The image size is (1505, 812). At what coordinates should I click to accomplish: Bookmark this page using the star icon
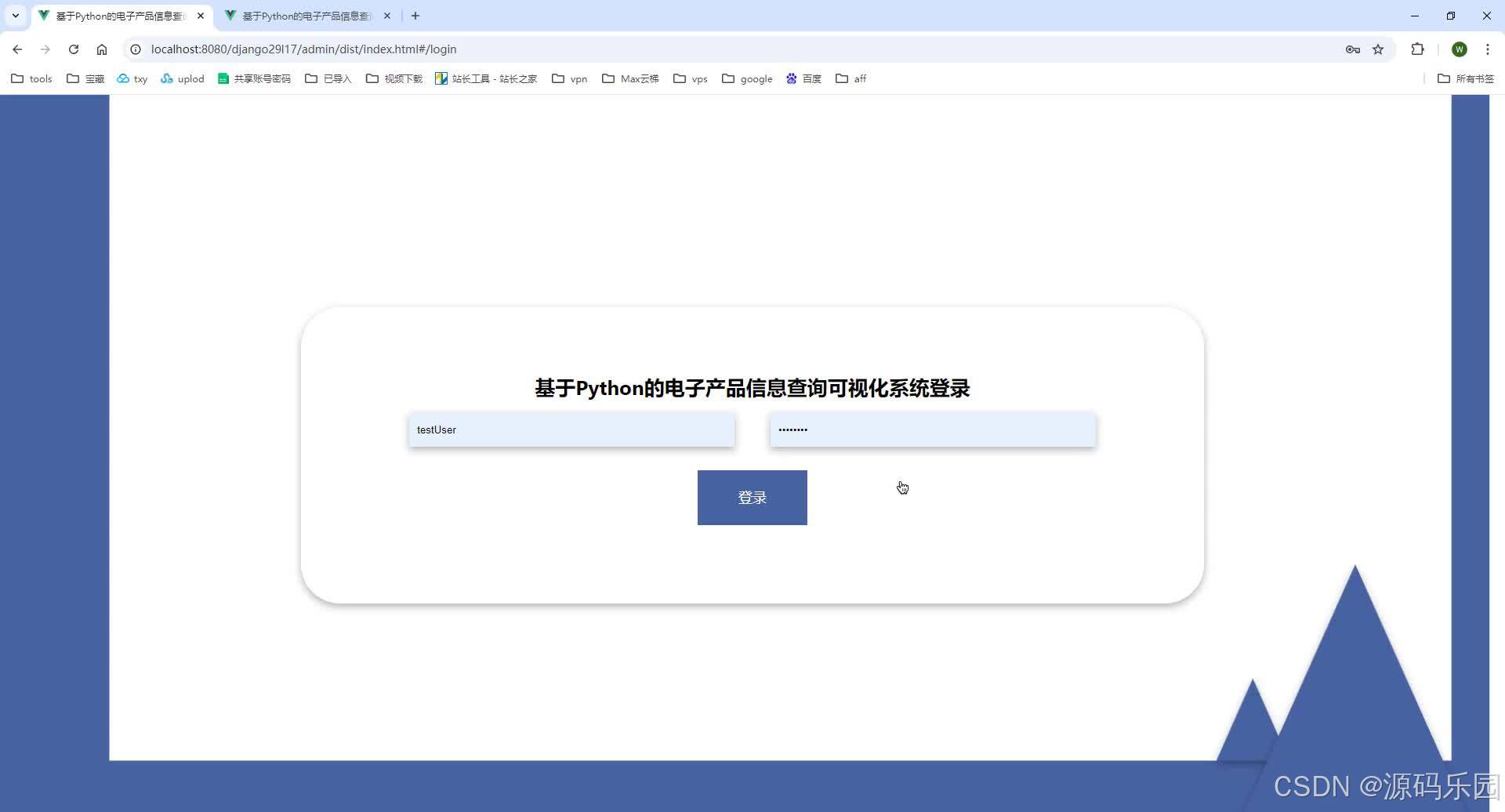pos(1378,49)
